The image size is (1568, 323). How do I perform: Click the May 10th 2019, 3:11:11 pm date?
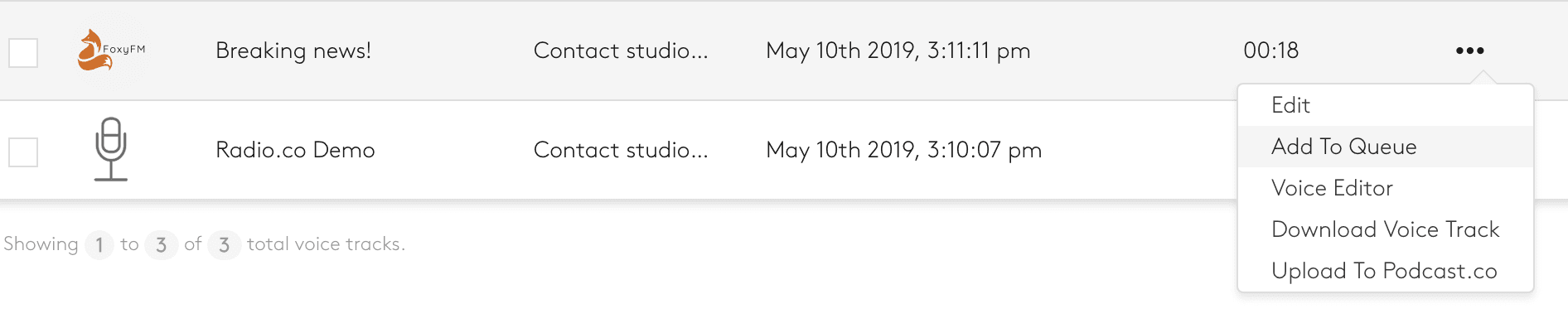click(898, 51)
